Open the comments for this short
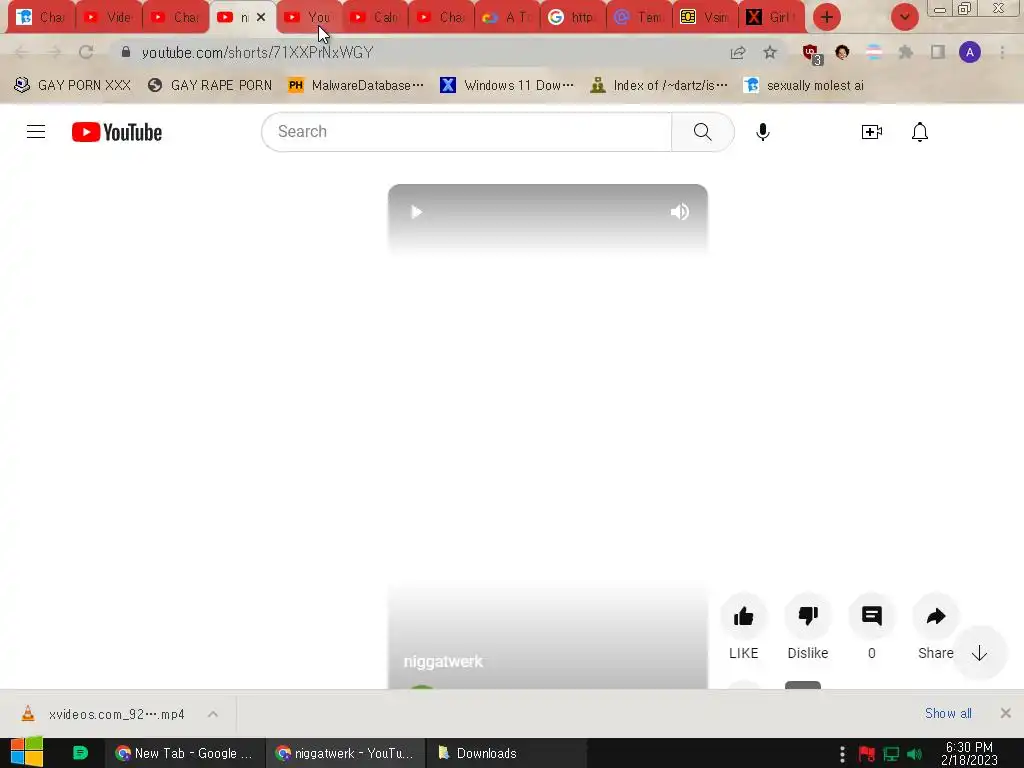This screenshot has height=768, width=1024. (x=872, y=616)
